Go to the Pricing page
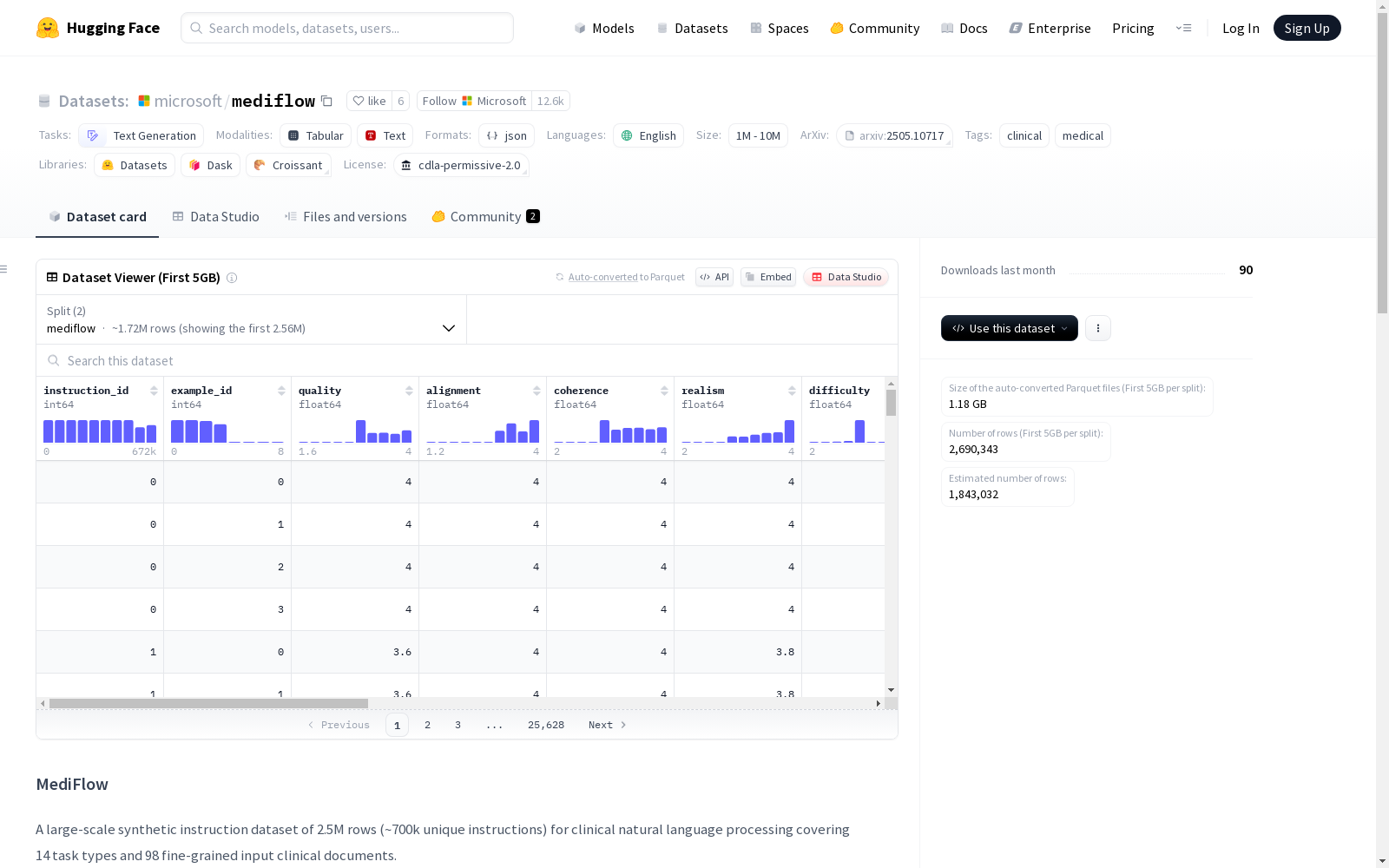 pos(1133,28)
